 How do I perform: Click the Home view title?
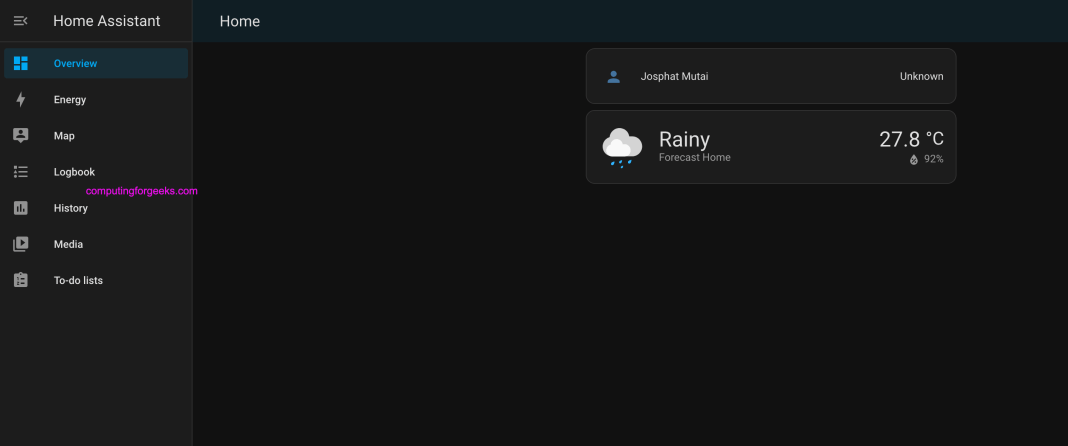(240, 21)
